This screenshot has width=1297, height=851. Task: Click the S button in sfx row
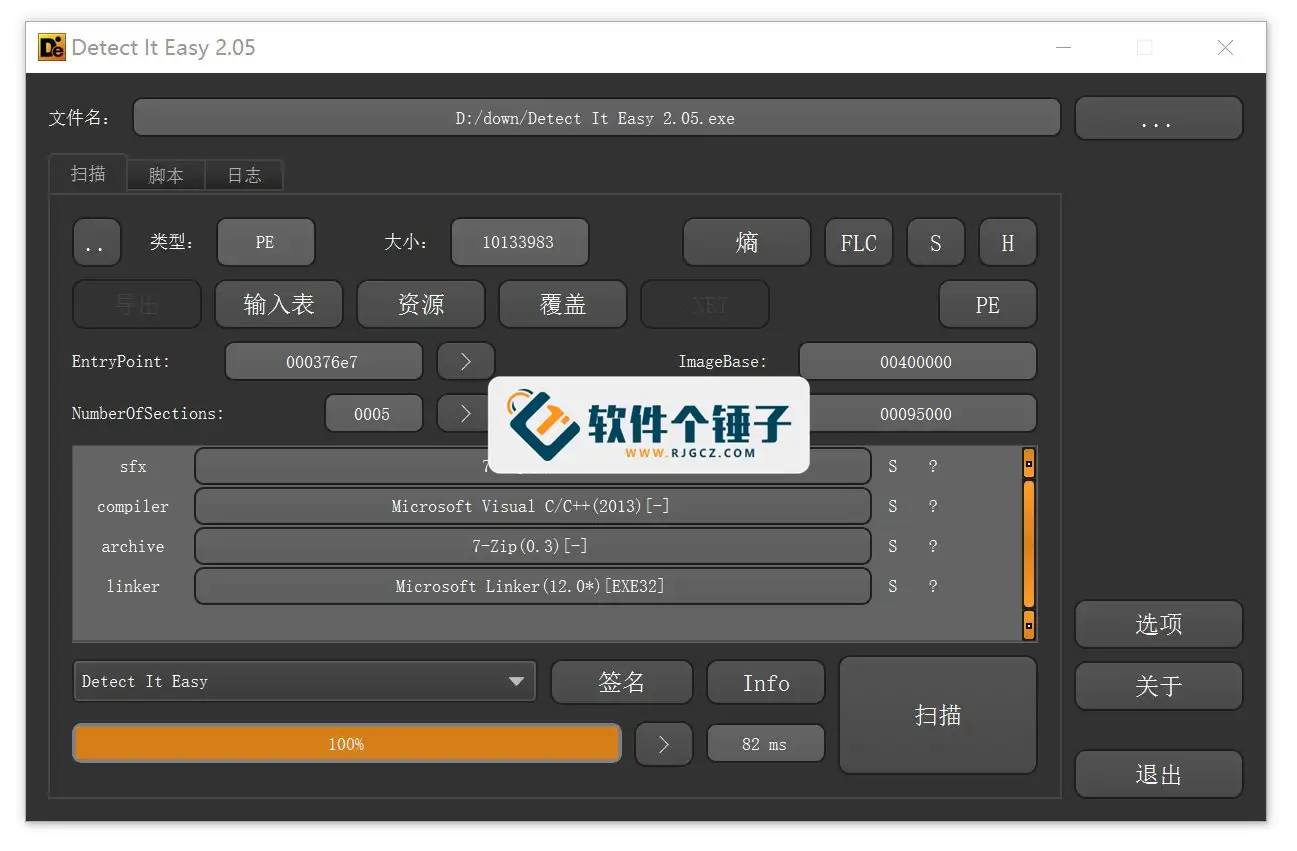pyautogui.click(x=893, y=466)
